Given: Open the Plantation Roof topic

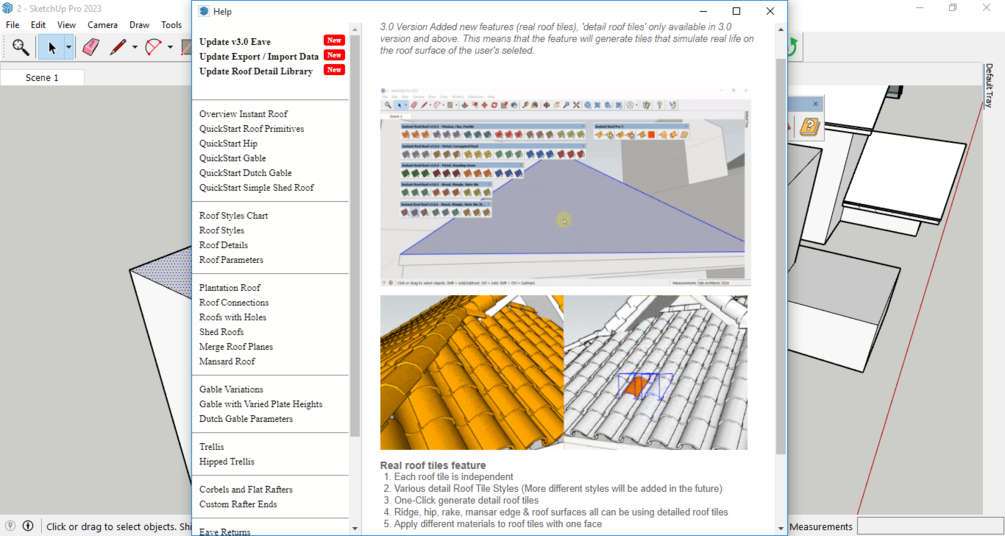Looking at the screenshot, I should (229, 288).
